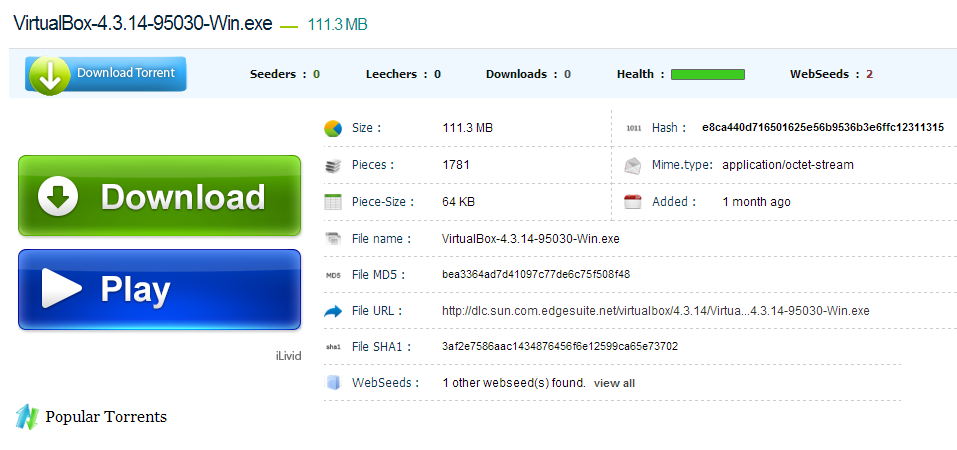Screen dimensions: 957x450
Task: Click the Mime.type envelope icon
Action: pos(633,165)
